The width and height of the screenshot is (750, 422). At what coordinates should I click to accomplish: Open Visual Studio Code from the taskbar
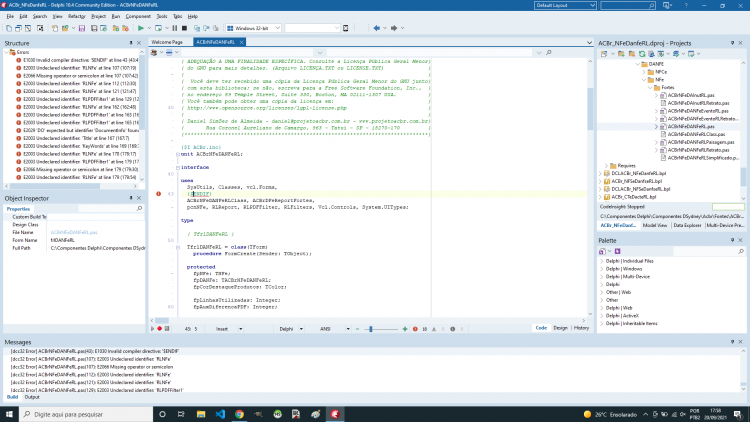(220, 414)
